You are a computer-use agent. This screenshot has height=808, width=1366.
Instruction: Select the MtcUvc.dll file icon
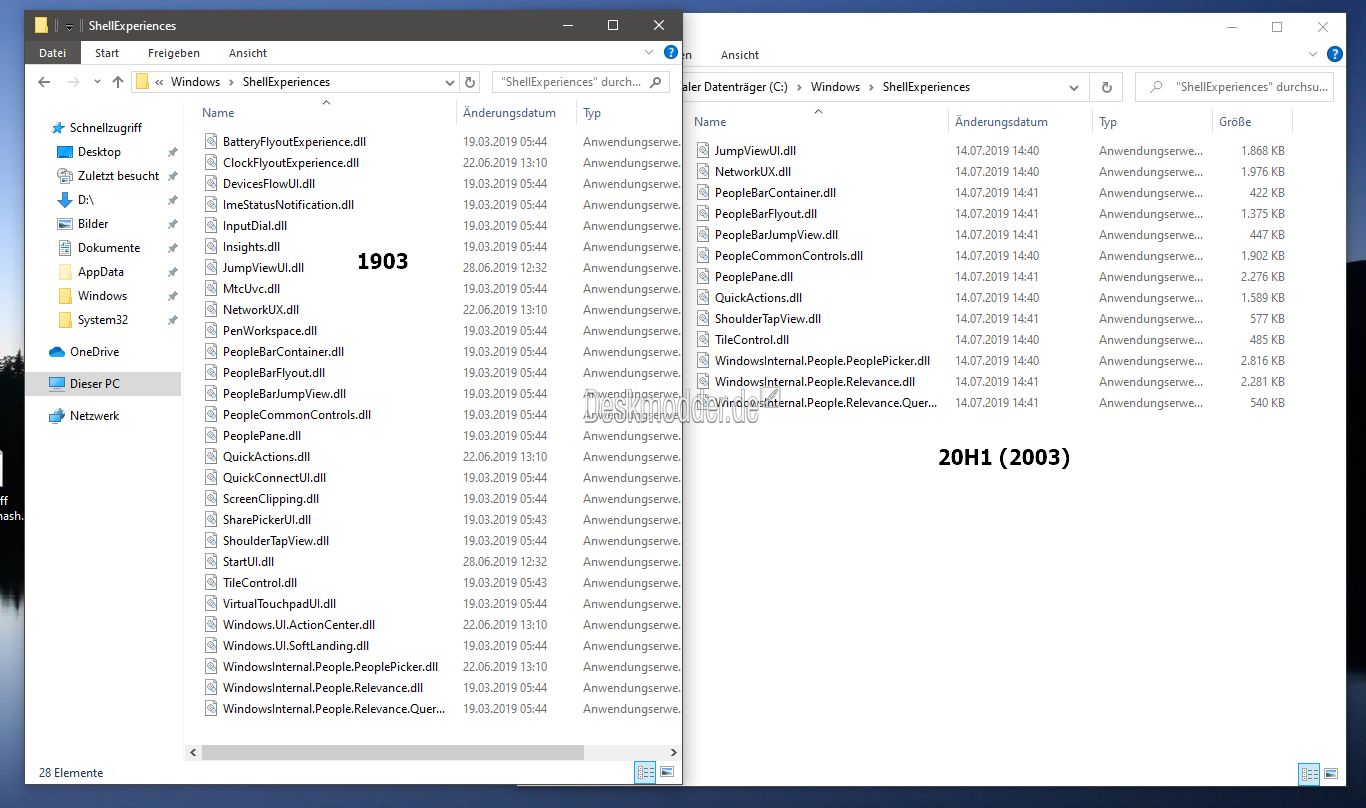click(211, 289)
